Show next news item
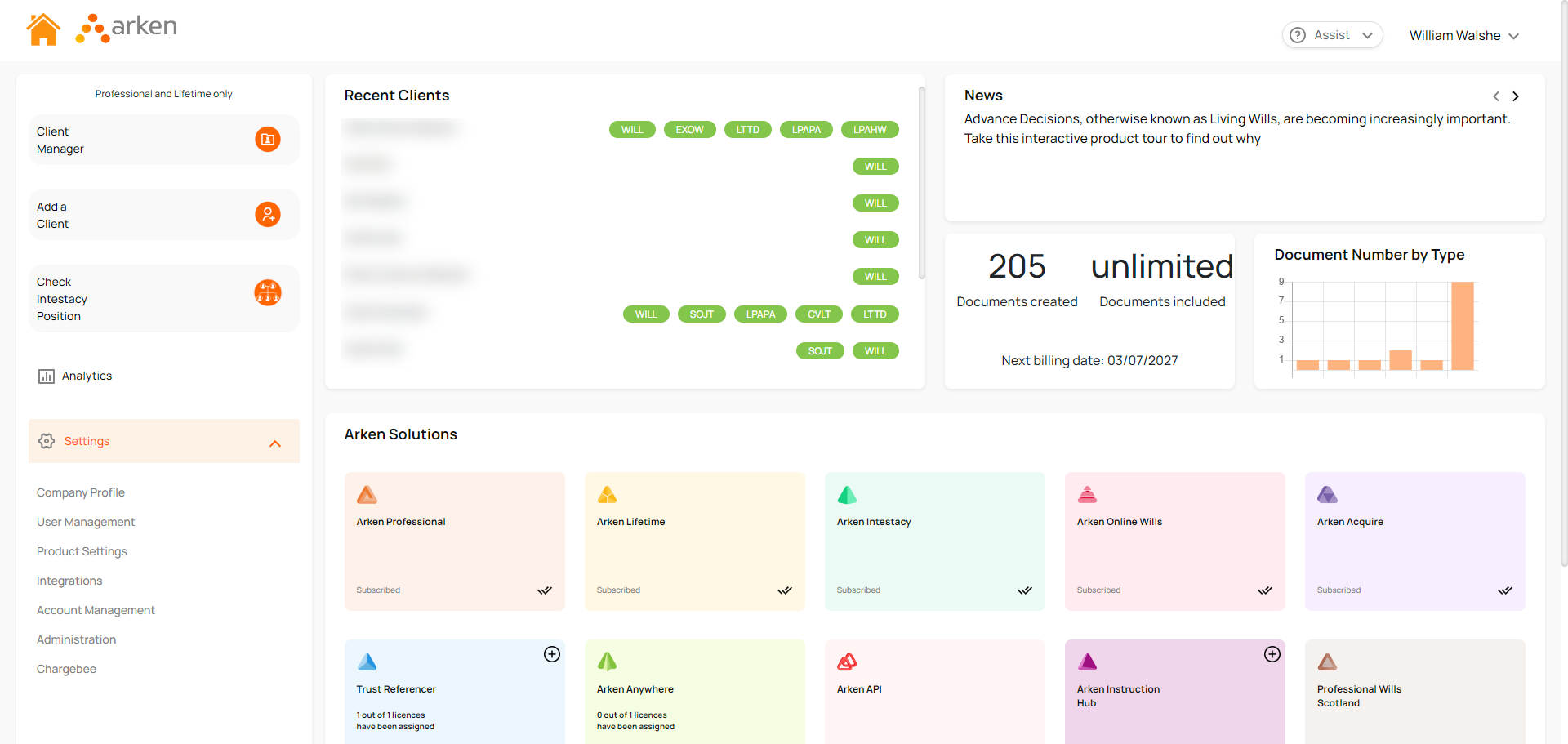The image size is (1568, 744). coord(1516,96)
